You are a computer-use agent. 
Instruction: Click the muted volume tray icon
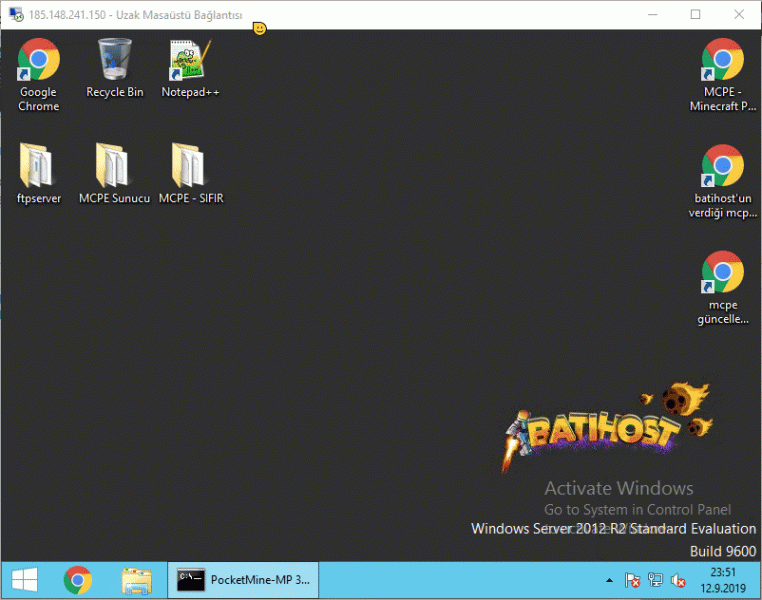point(678,580)
